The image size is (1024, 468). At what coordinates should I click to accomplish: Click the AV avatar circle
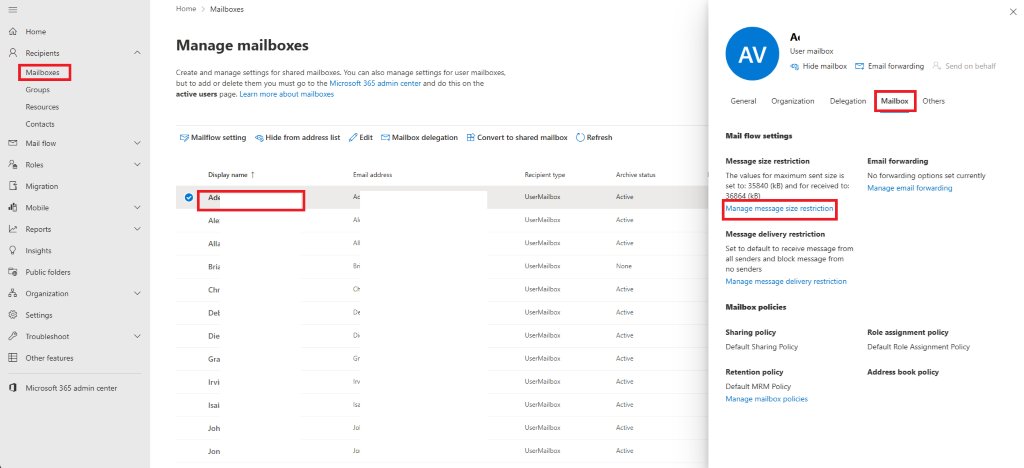(752, 54)
